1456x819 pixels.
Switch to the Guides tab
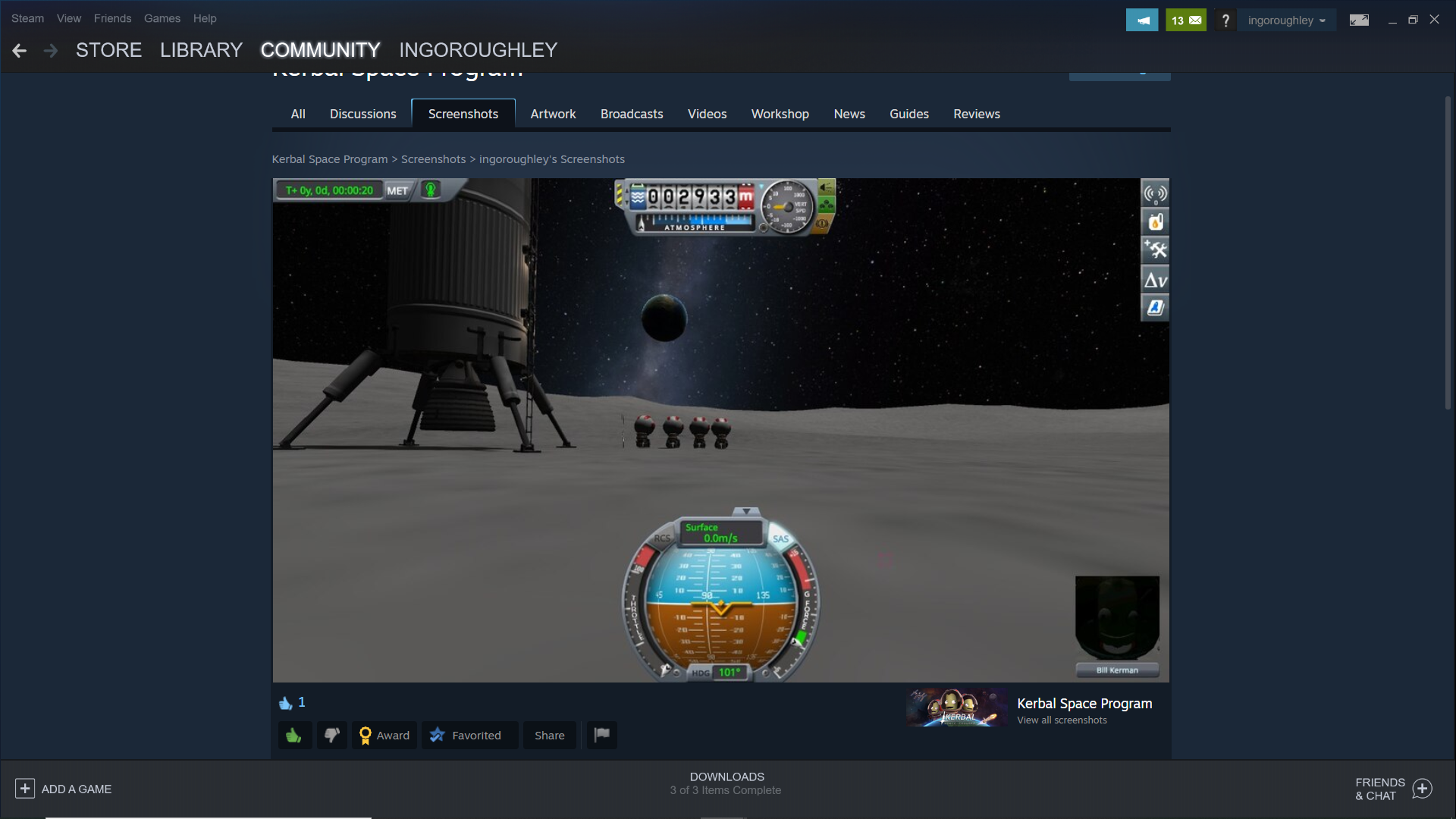coord(909,114)
